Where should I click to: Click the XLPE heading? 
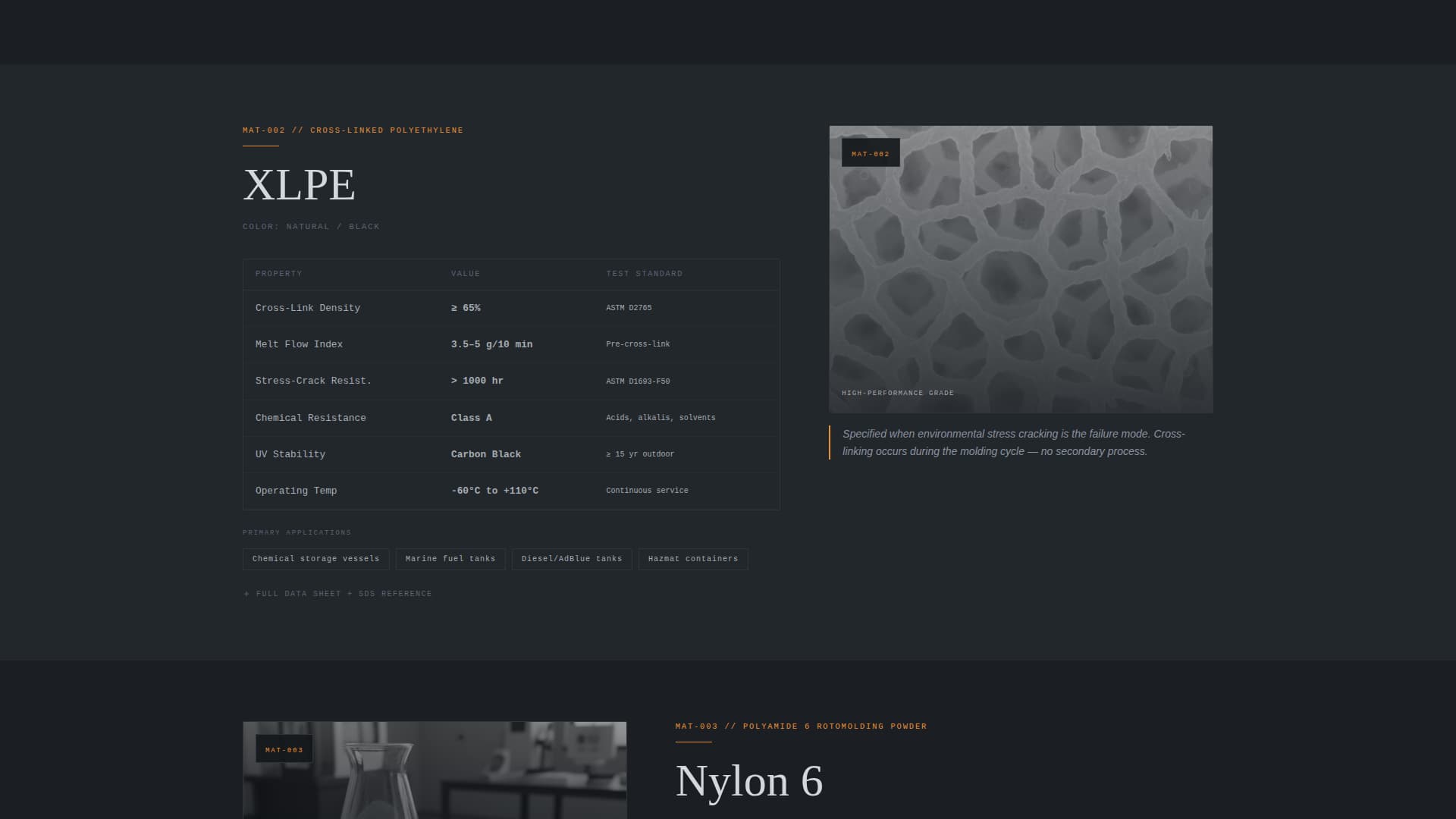pyautogui.click(x=300, y=184)
